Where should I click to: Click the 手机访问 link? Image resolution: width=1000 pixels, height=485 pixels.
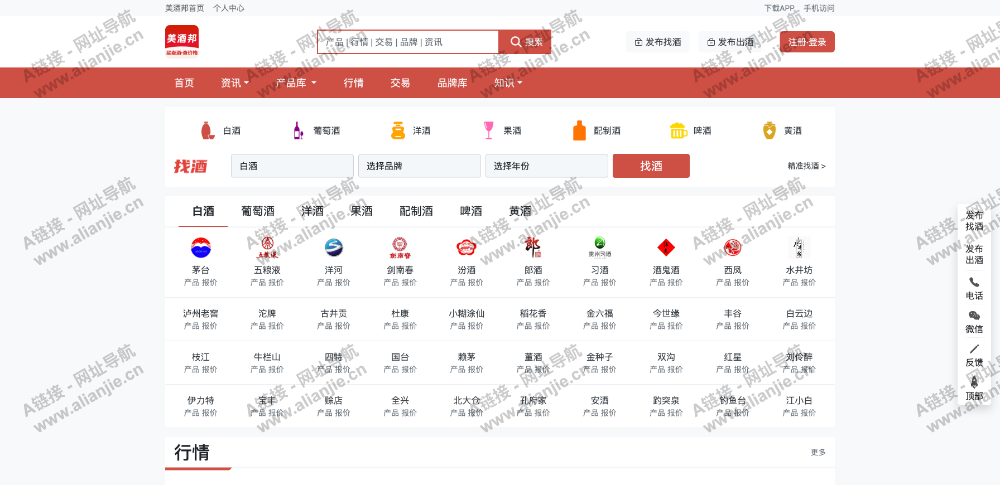[819, 8]
